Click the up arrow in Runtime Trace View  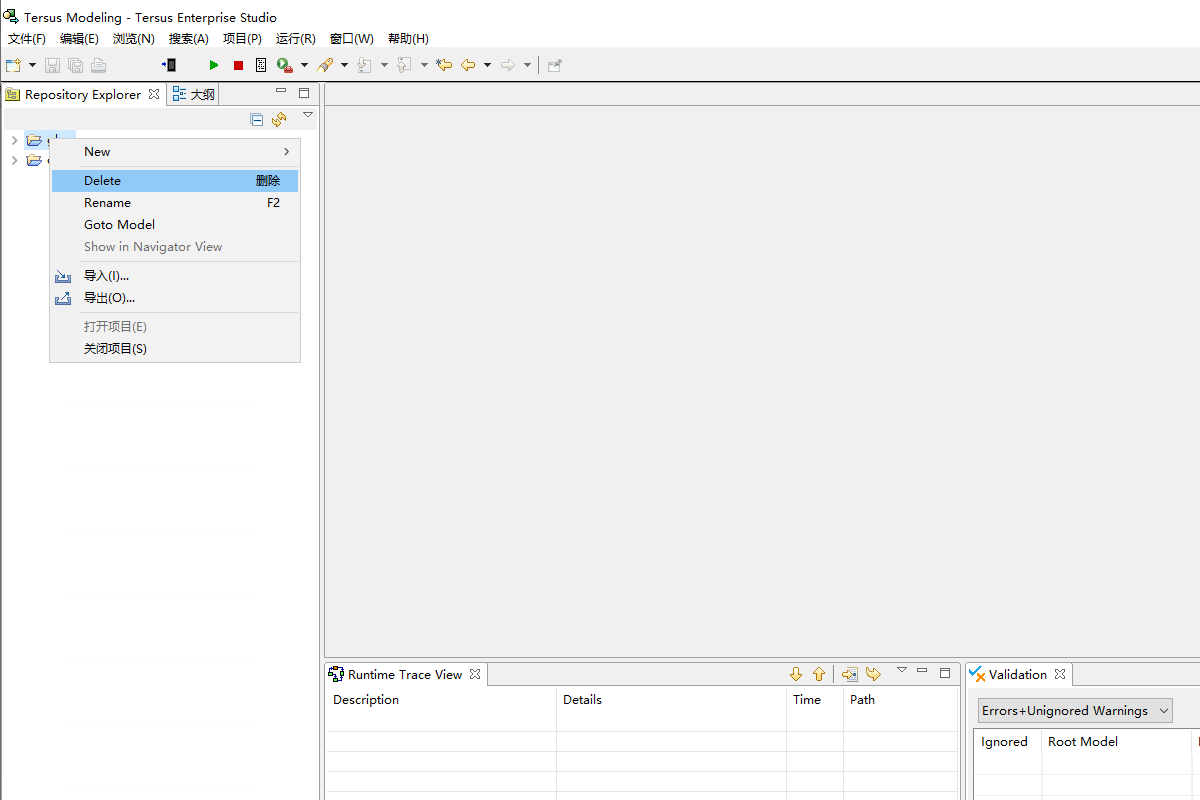pos(819,674)
